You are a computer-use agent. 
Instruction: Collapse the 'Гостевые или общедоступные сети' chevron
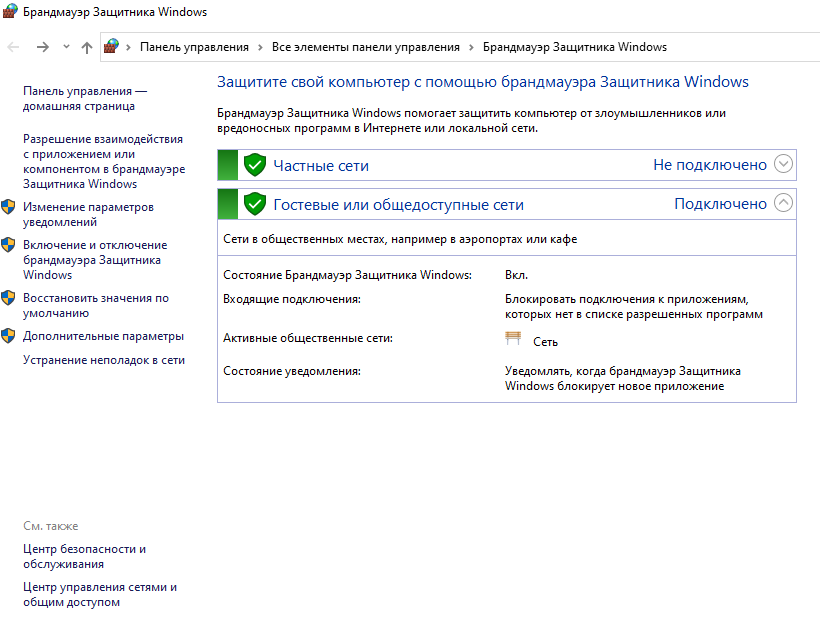(x=783, y=202)
